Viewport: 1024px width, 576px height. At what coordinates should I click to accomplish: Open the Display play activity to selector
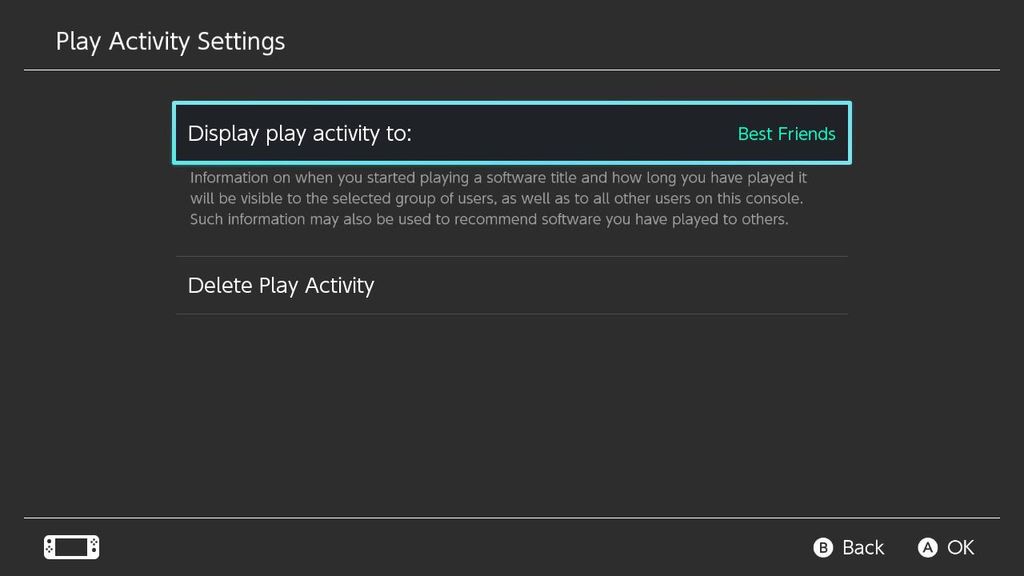512,133
